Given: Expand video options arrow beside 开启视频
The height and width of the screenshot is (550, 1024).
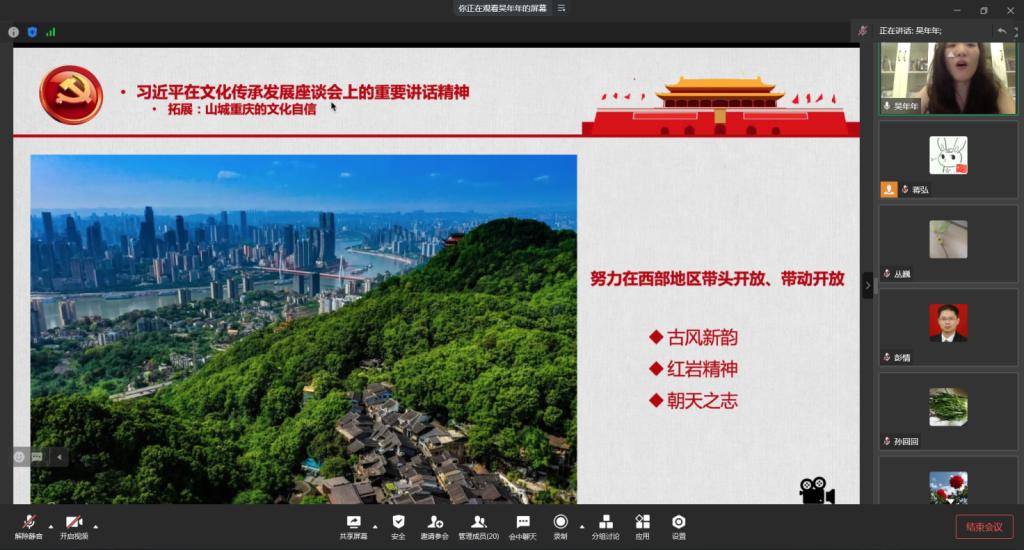Looking at the screenshot, I should 96,526.
